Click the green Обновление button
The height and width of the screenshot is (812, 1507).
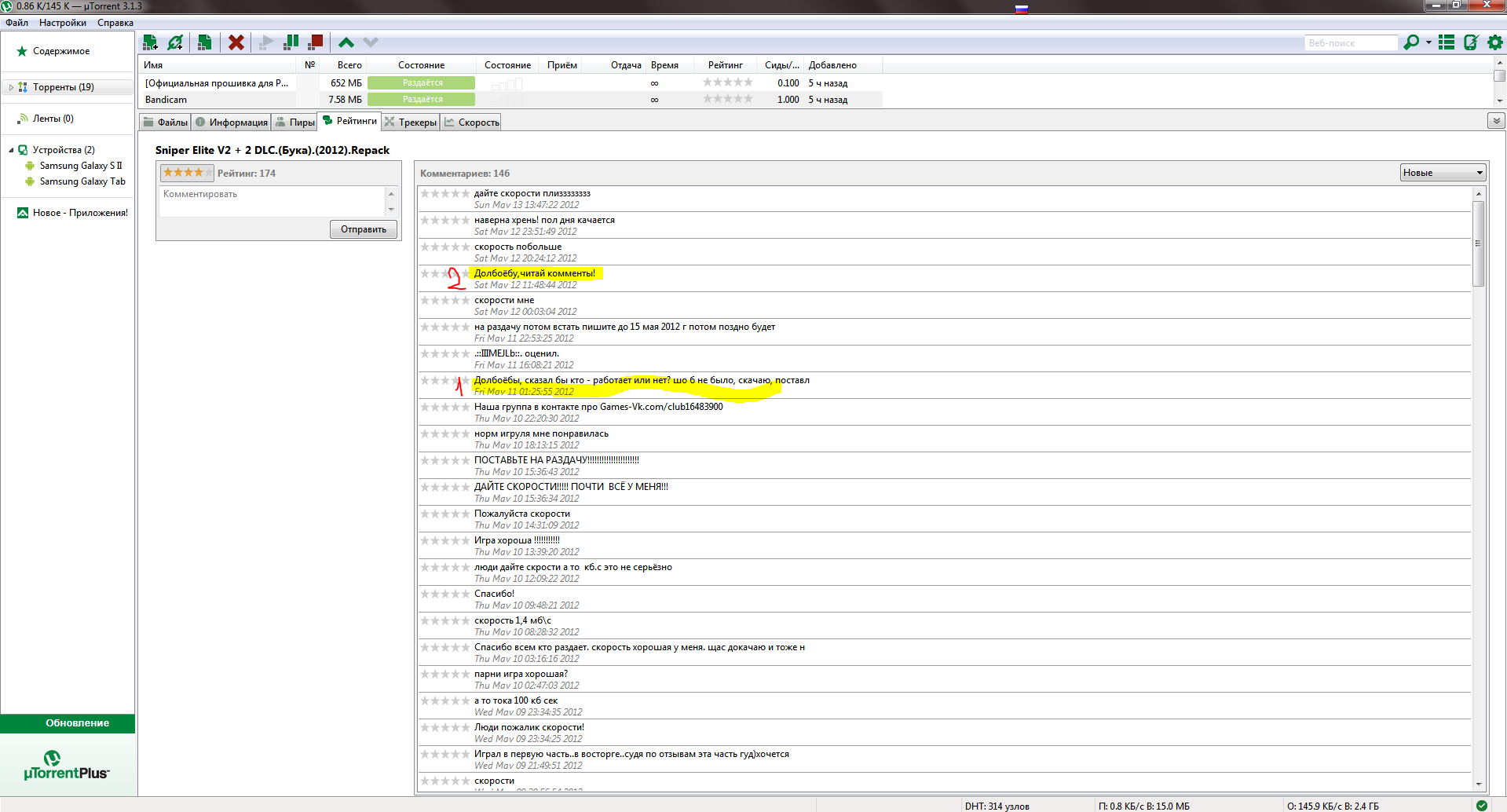tap(77, 723)
